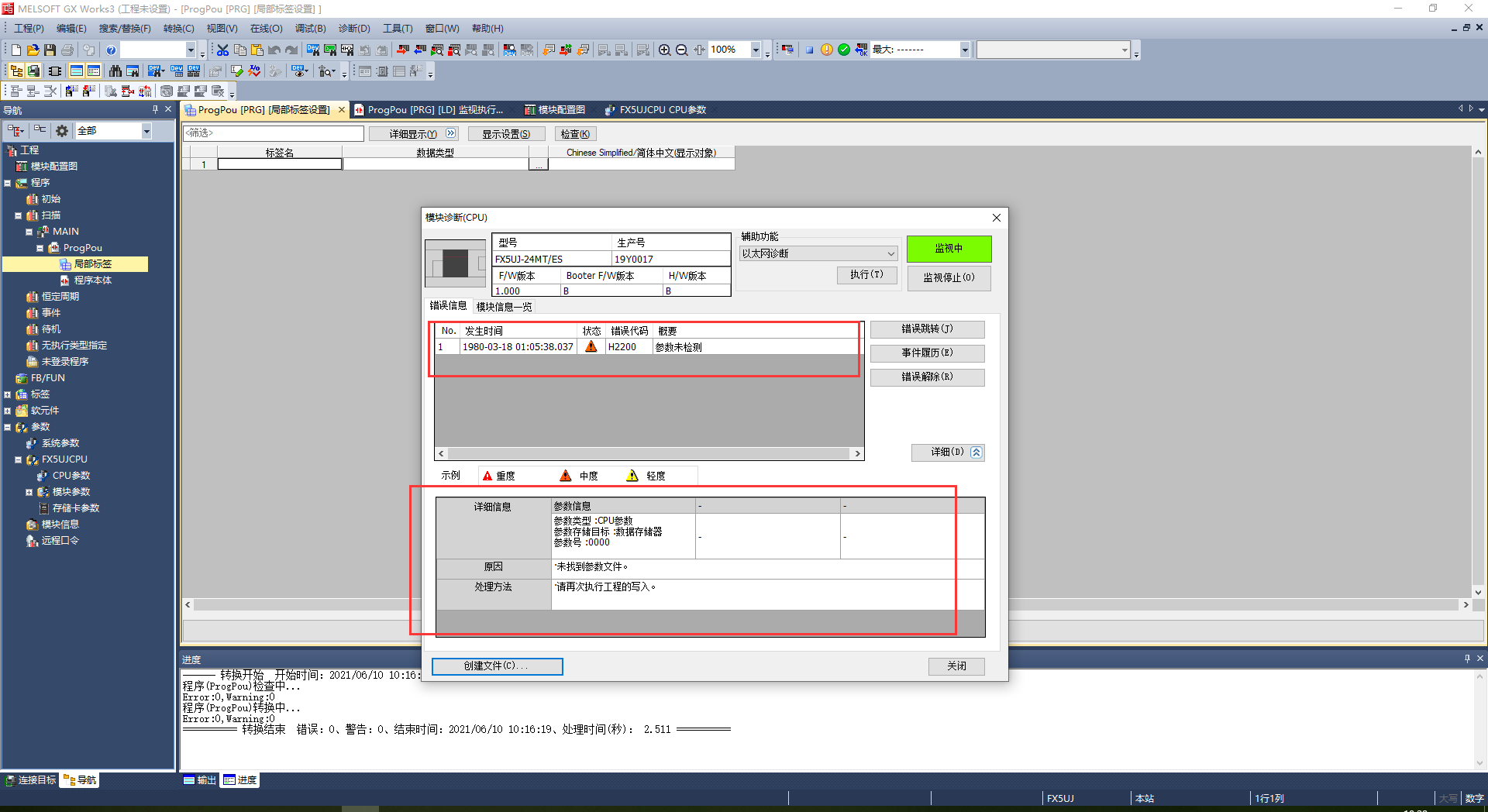Toggle the green 监视中 monitoring button

tap(949, 249)
